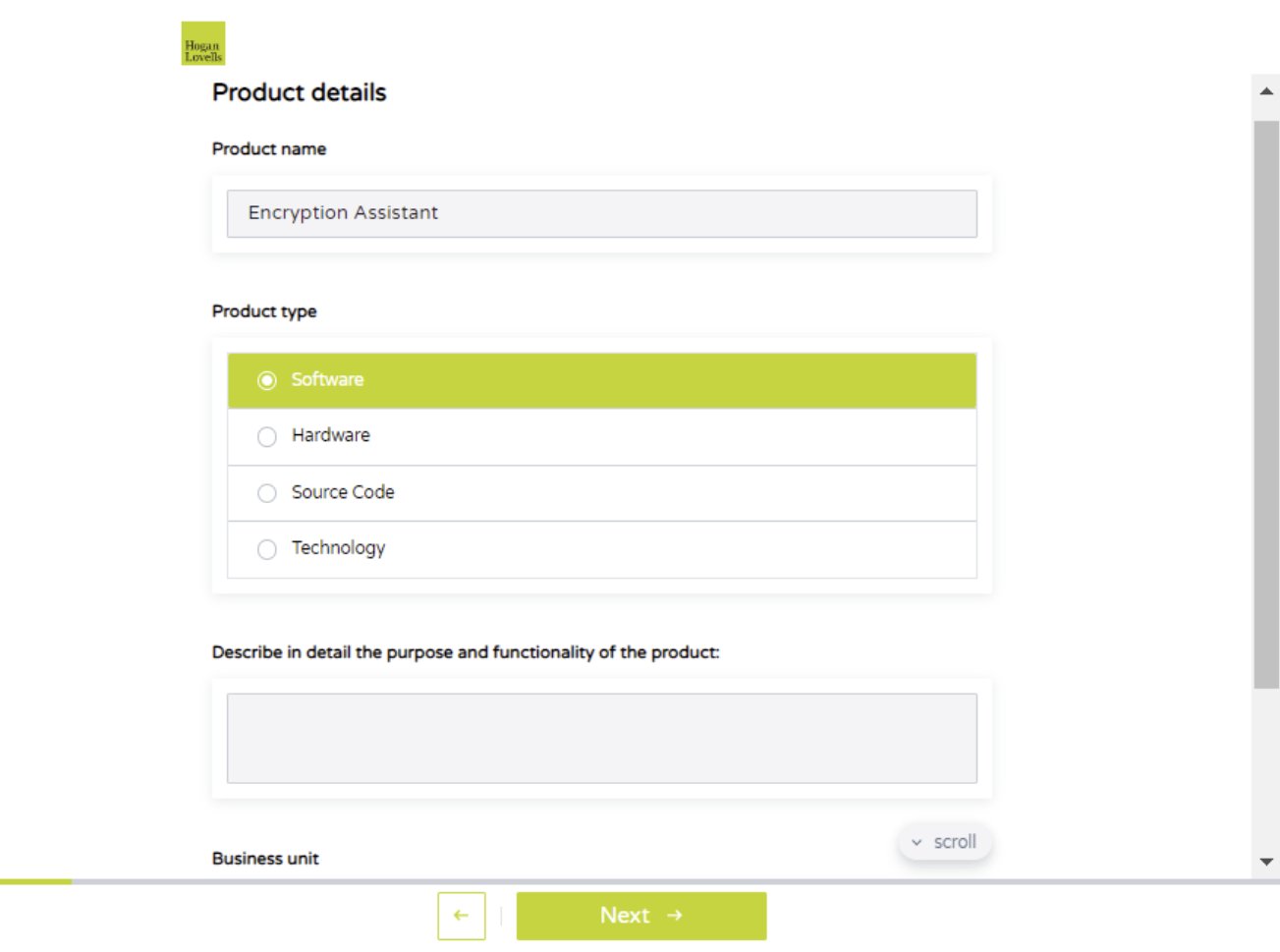Click the Product type label
This screenshot has height=952, width=1280.
(264, 311)
